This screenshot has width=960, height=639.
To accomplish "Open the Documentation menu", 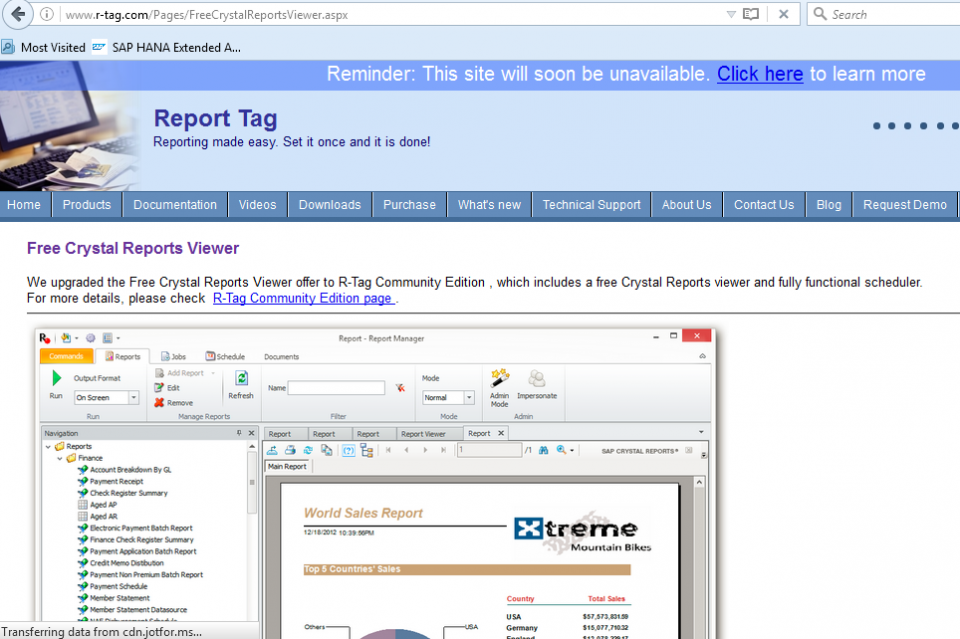I will point(175,205).
